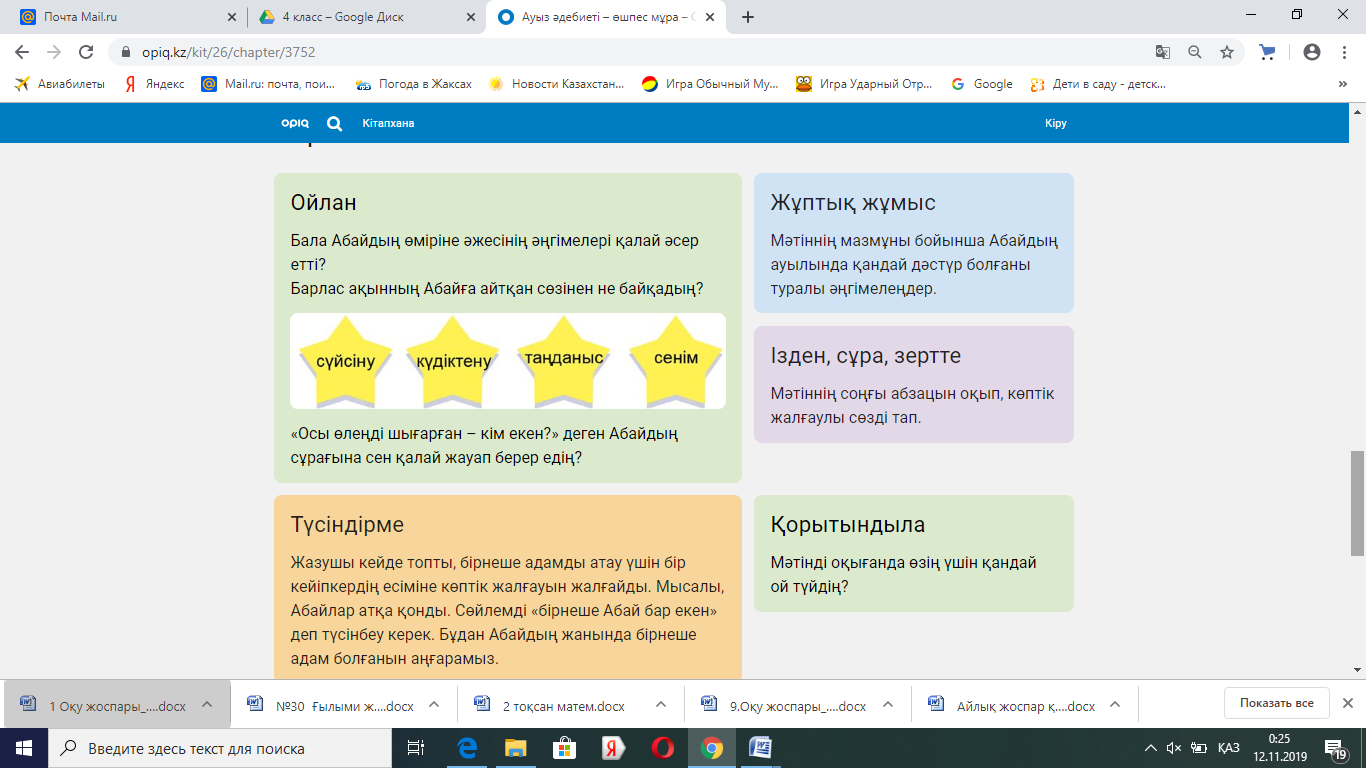
Task: Click Показать все downloads button
Action: (x=1277, y=703)
